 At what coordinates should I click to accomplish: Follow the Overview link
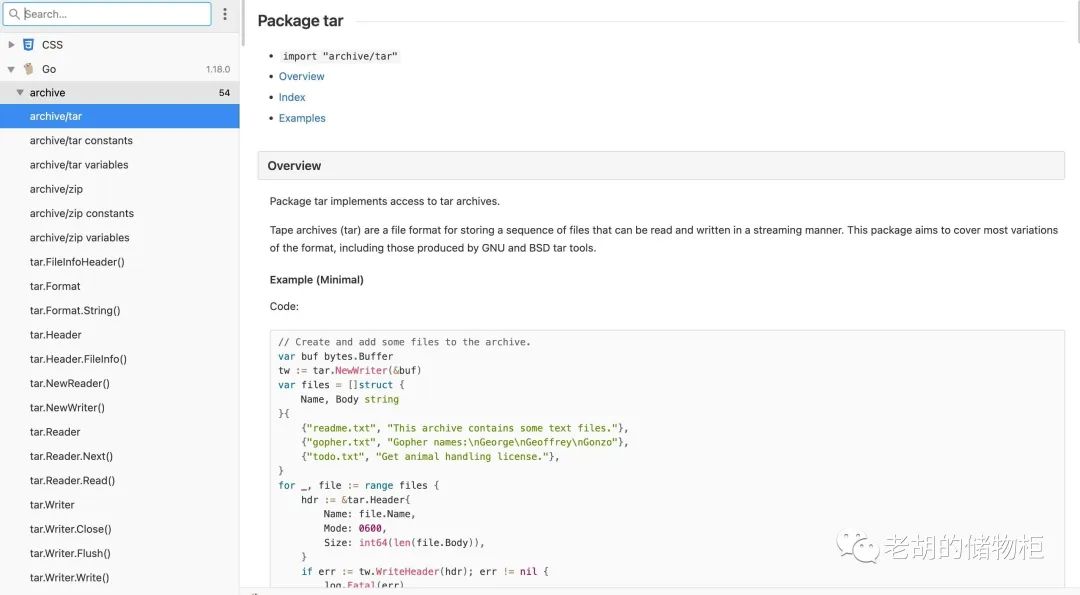(301, 76)
